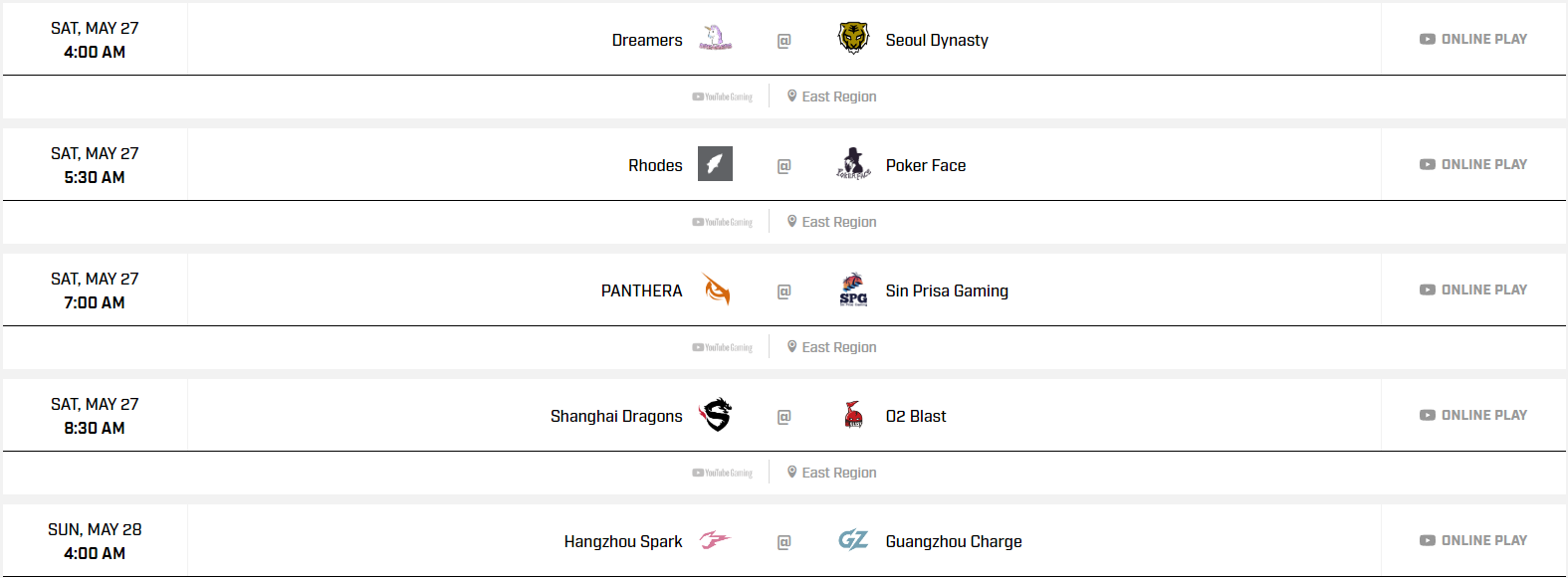
Task: Open YouTube Gaming link under Dreamers match
Action: [x=723, y=96]
